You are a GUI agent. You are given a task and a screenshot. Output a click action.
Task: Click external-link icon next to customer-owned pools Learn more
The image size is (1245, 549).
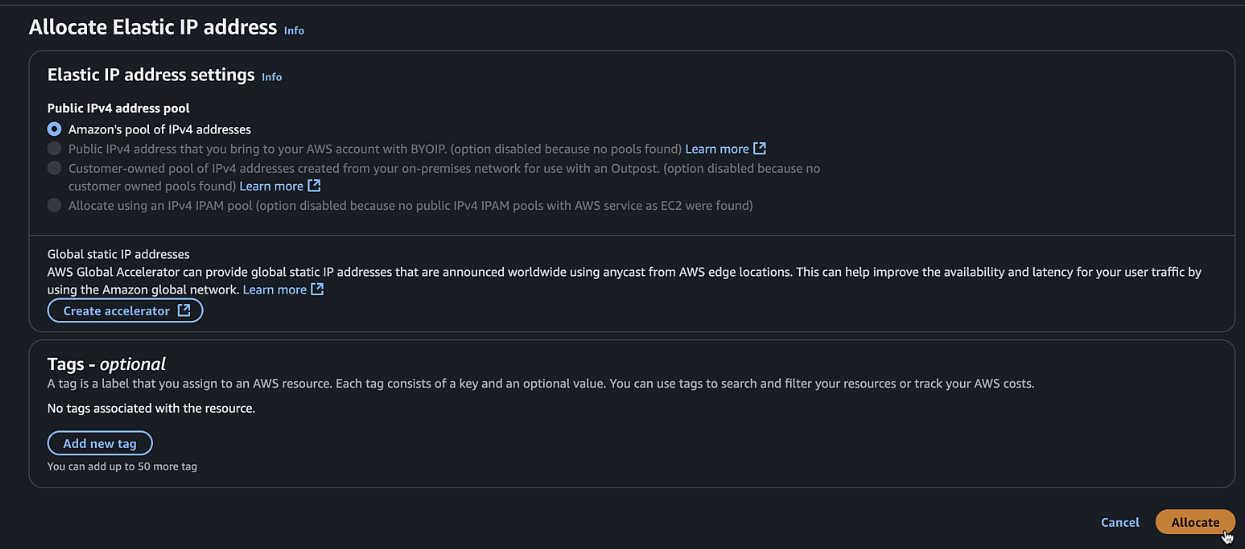314,185
